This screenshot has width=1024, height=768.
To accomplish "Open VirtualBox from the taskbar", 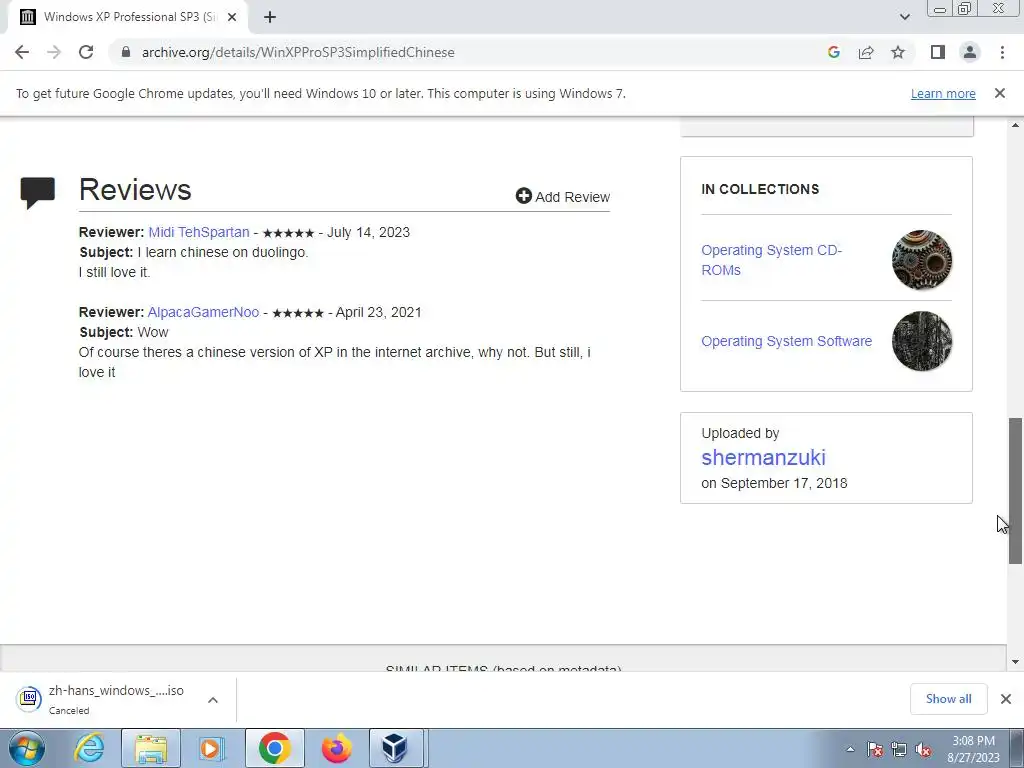I will pyautogui.click(x=396, y=748).
